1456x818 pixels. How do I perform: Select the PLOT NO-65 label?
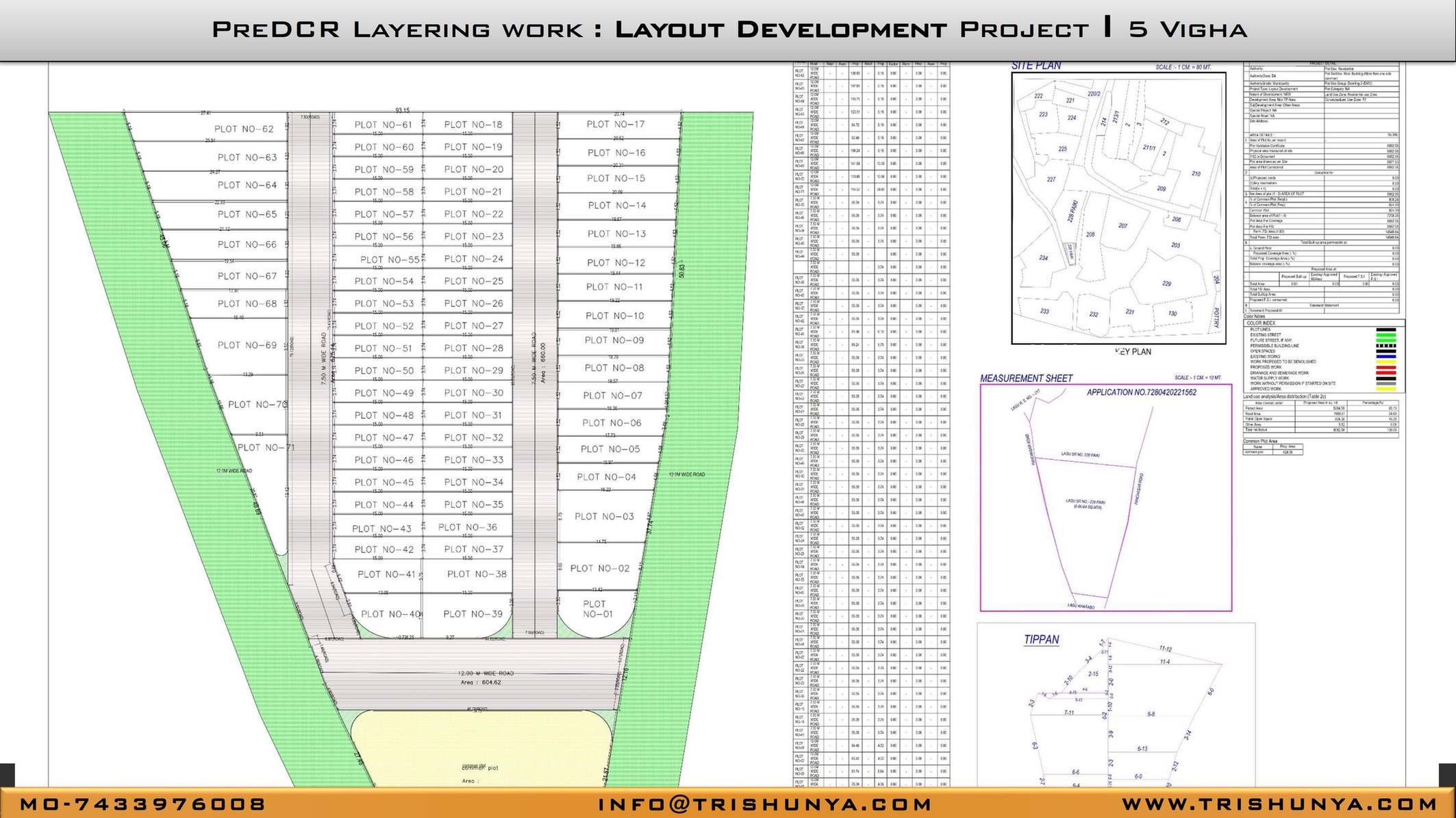(x=247, y=214)
